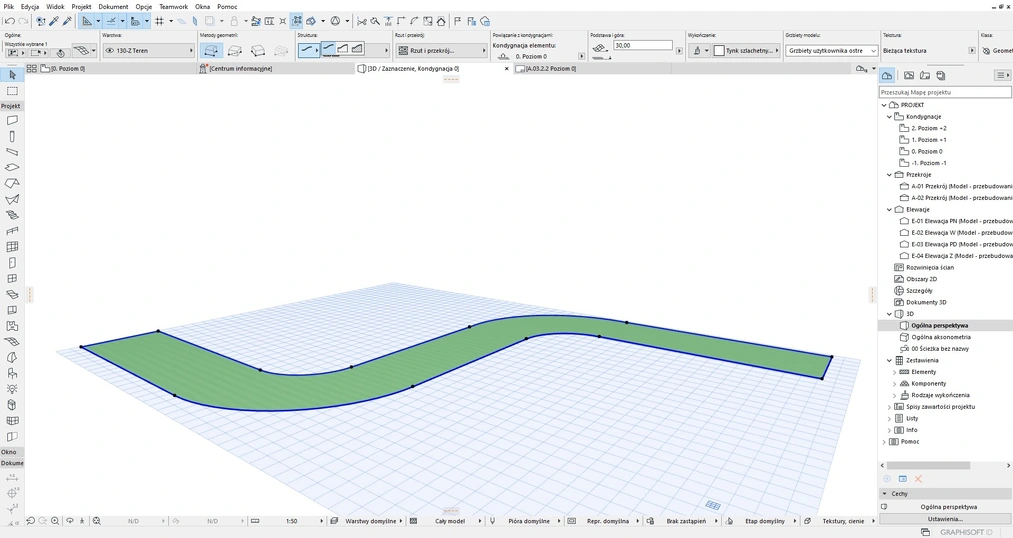Open the 130-Z Teren layer dropdown
This screenshot has width=1013, height=538.
point(148,50)
